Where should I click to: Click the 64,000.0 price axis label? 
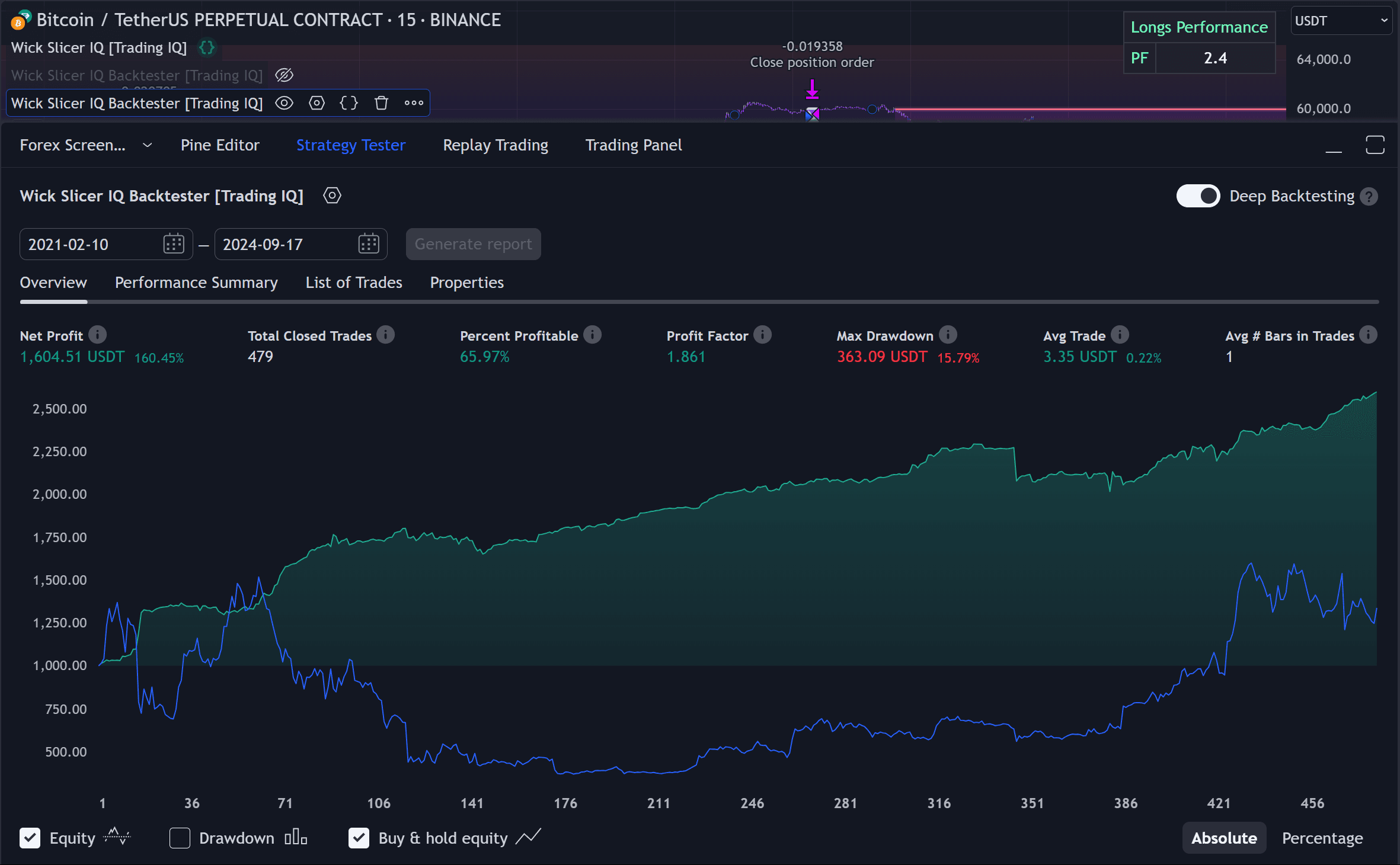pos(1324,59)
